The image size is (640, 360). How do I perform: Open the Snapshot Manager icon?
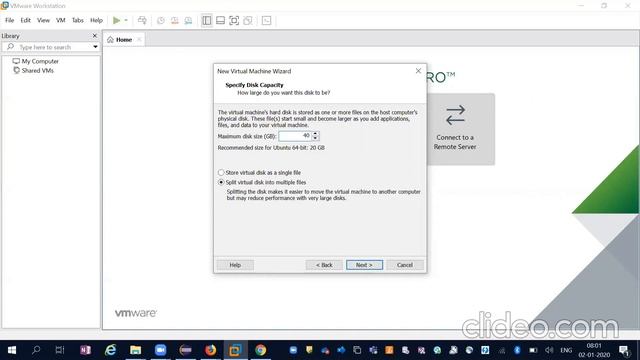click(x=188, y=20)
